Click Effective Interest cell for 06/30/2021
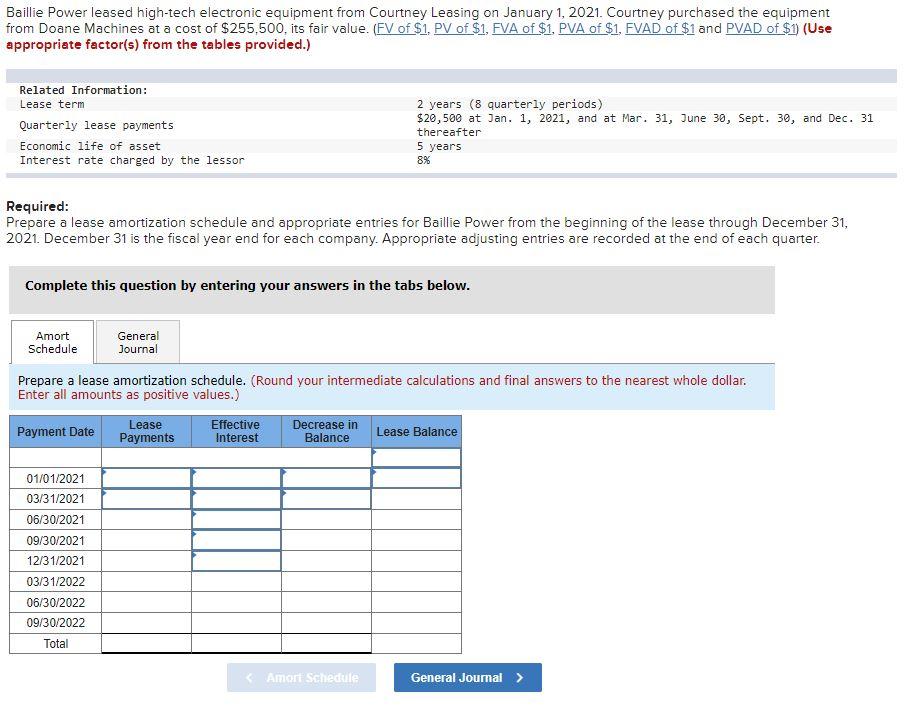913x714 pixels. pos(236,520)
